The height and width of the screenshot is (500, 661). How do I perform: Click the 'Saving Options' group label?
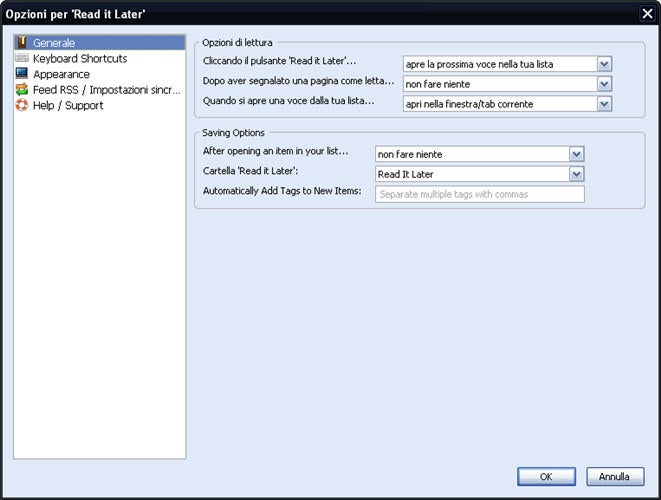[x=234, y=133]
